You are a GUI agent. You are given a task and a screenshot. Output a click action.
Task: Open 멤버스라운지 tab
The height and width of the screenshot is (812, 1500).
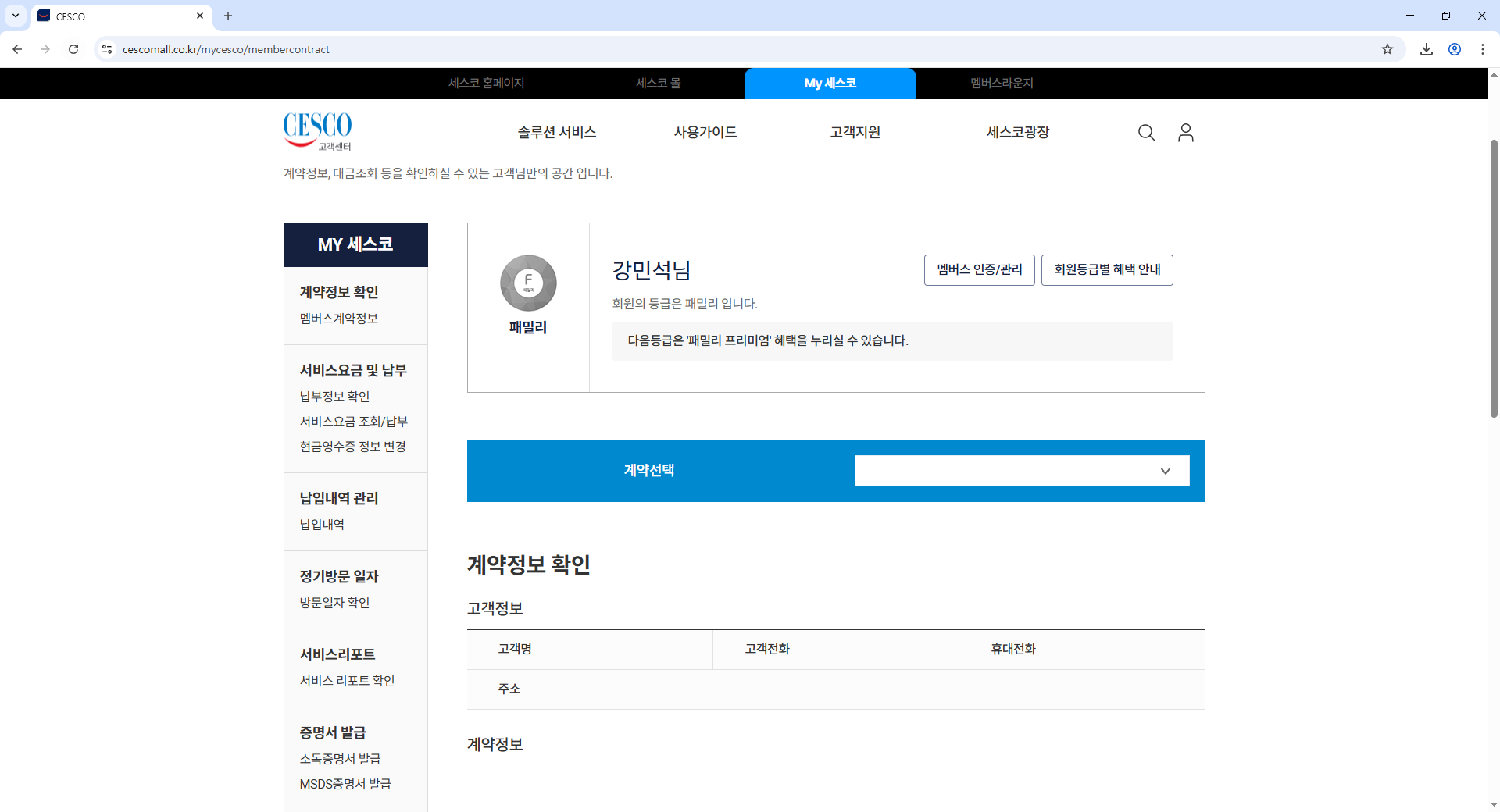(1002, 83)
